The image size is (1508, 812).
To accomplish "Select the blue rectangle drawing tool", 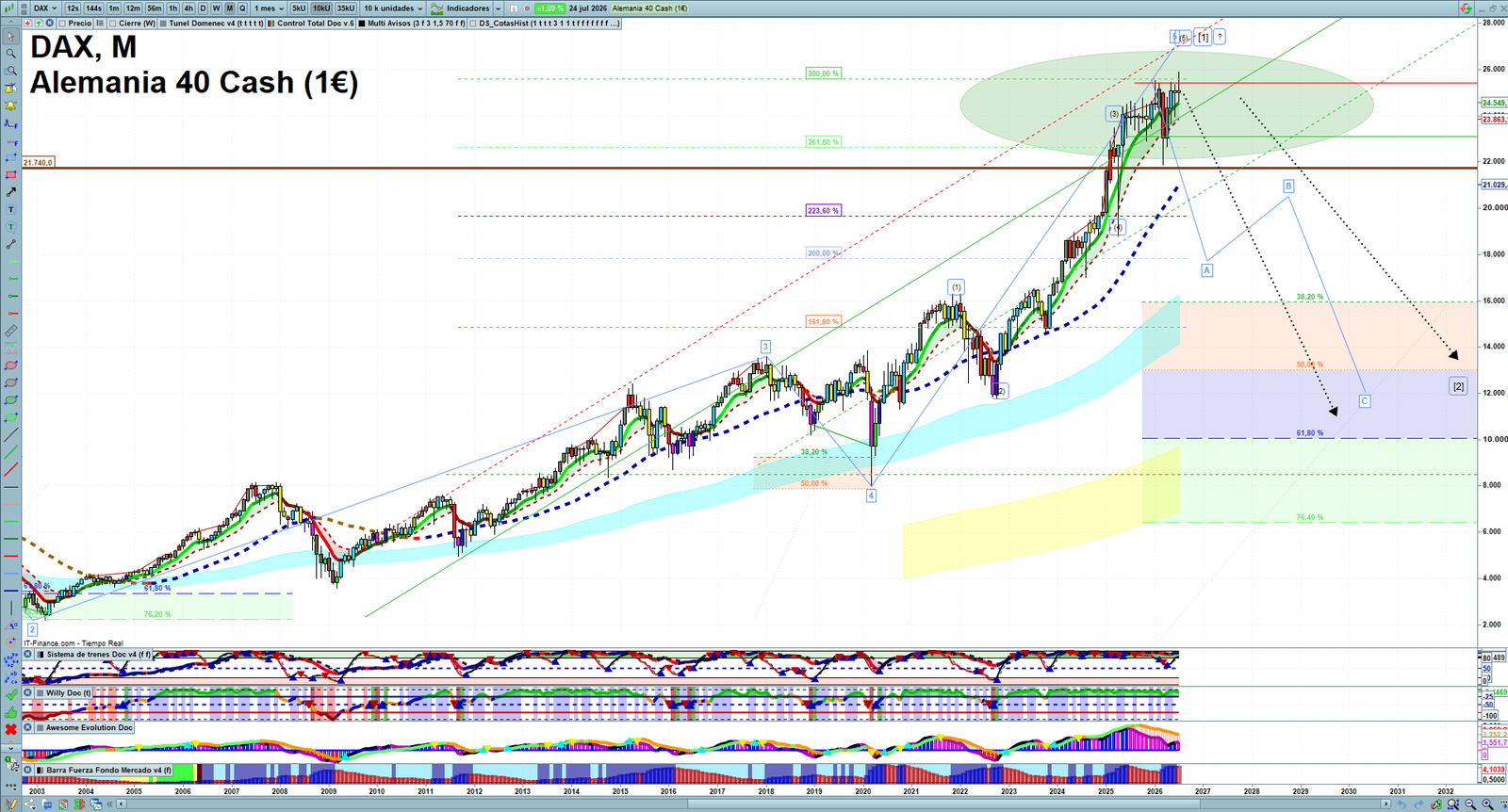I will pyautogui.click(x=10, y=157).
